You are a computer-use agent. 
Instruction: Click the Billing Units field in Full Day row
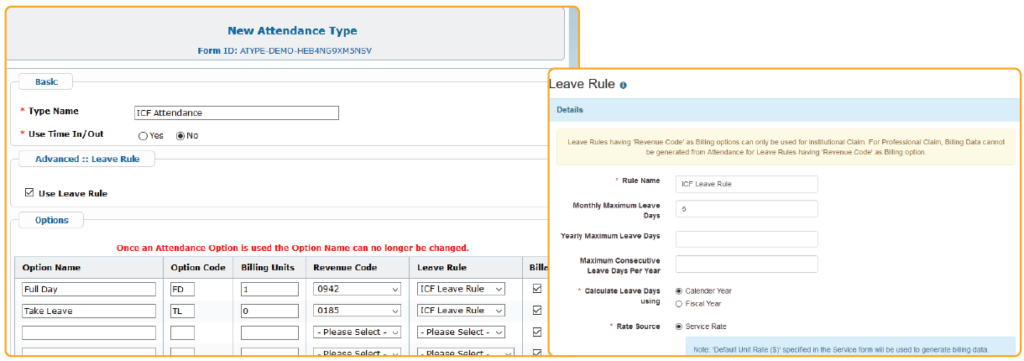click(x=270, y=289)
